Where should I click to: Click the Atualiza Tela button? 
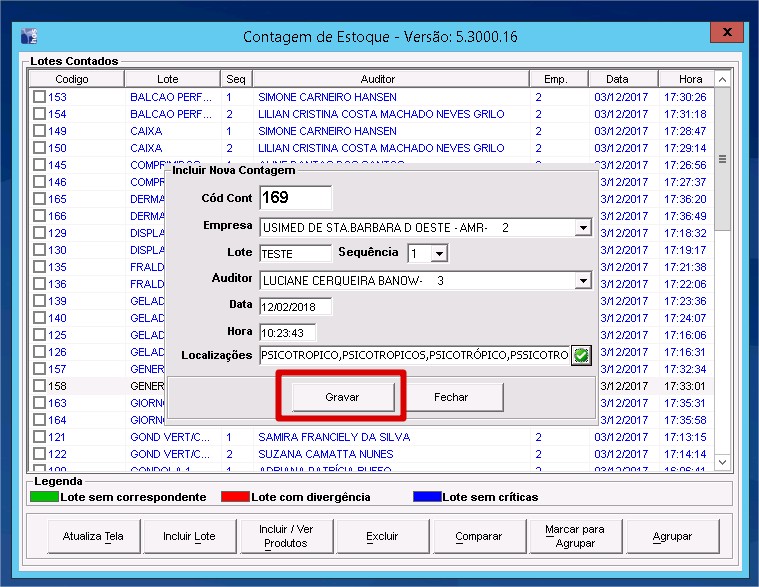tap(93, 536)
